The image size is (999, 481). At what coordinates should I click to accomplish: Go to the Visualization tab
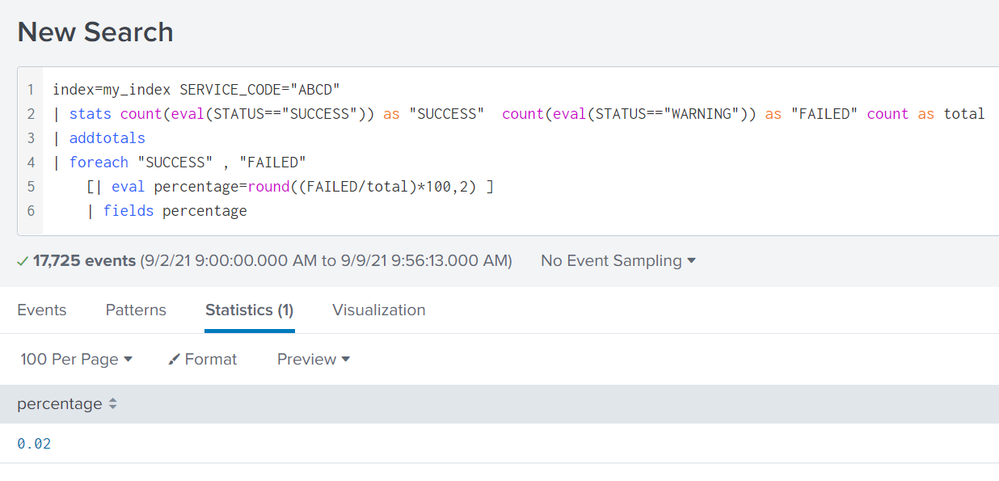point(379,310)
